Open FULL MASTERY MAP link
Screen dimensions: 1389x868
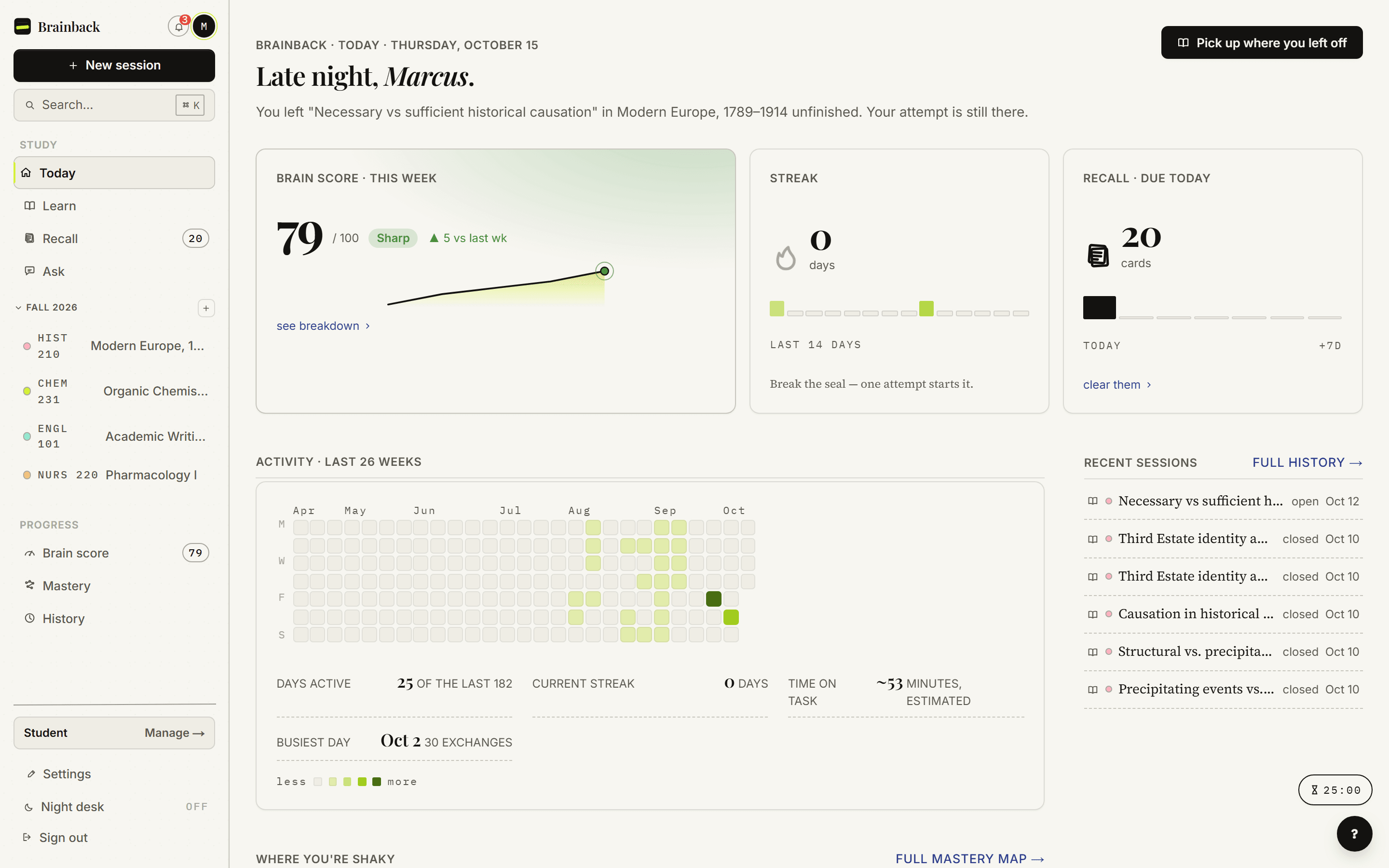(x=969, y=859)
